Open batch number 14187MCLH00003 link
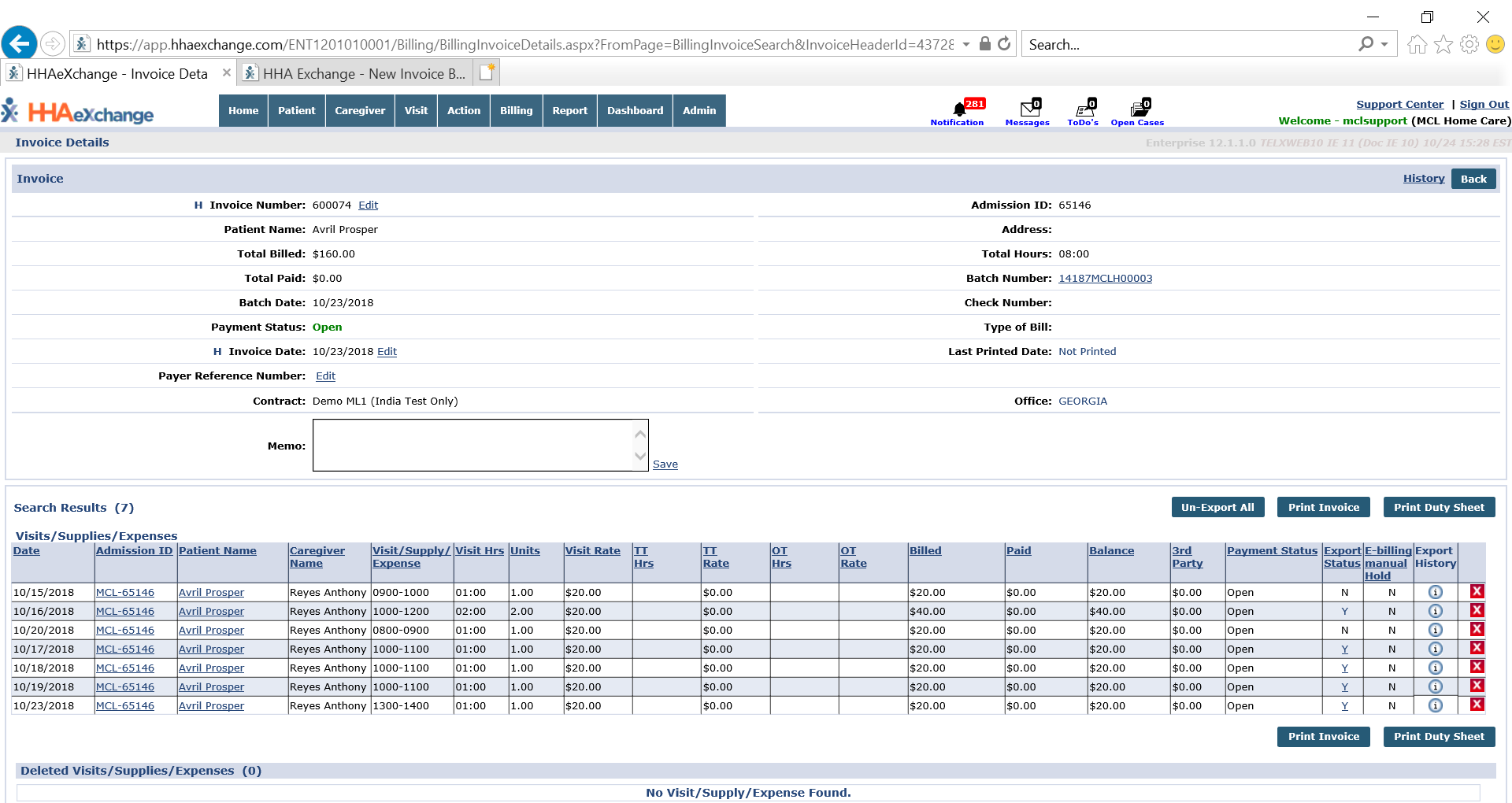 1105,278
